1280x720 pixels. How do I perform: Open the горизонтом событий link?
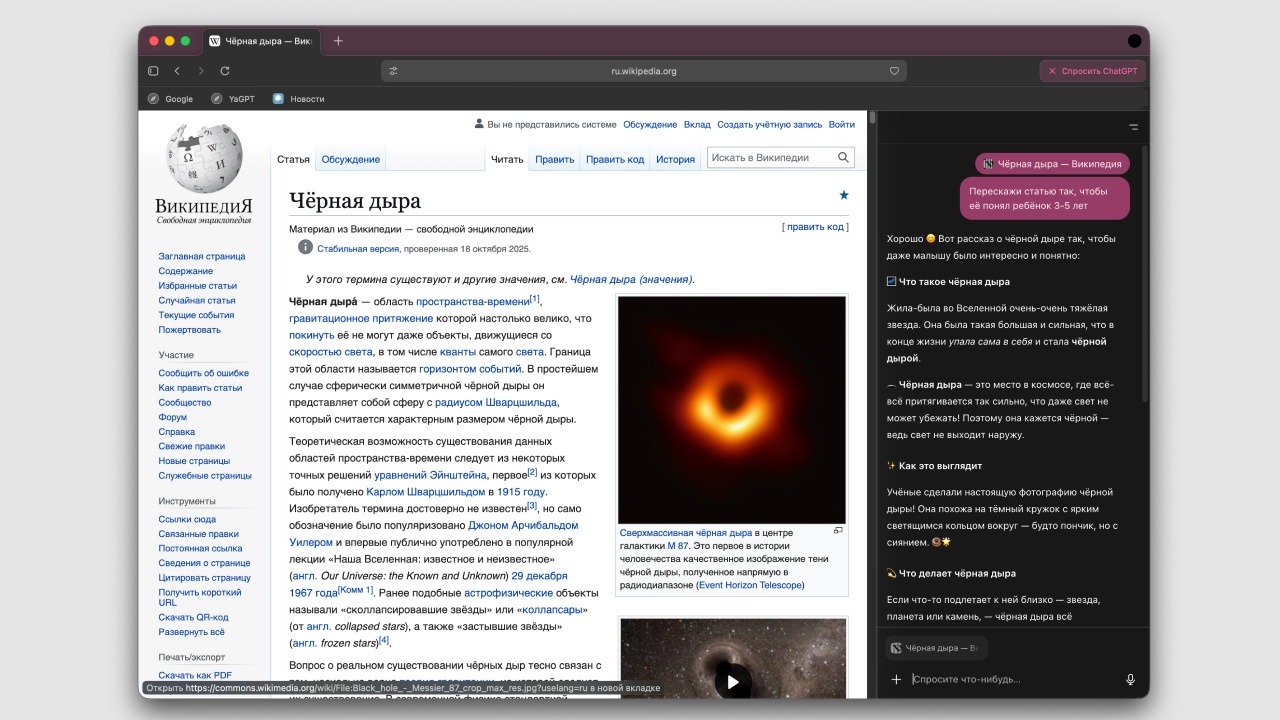coord(470,369)
